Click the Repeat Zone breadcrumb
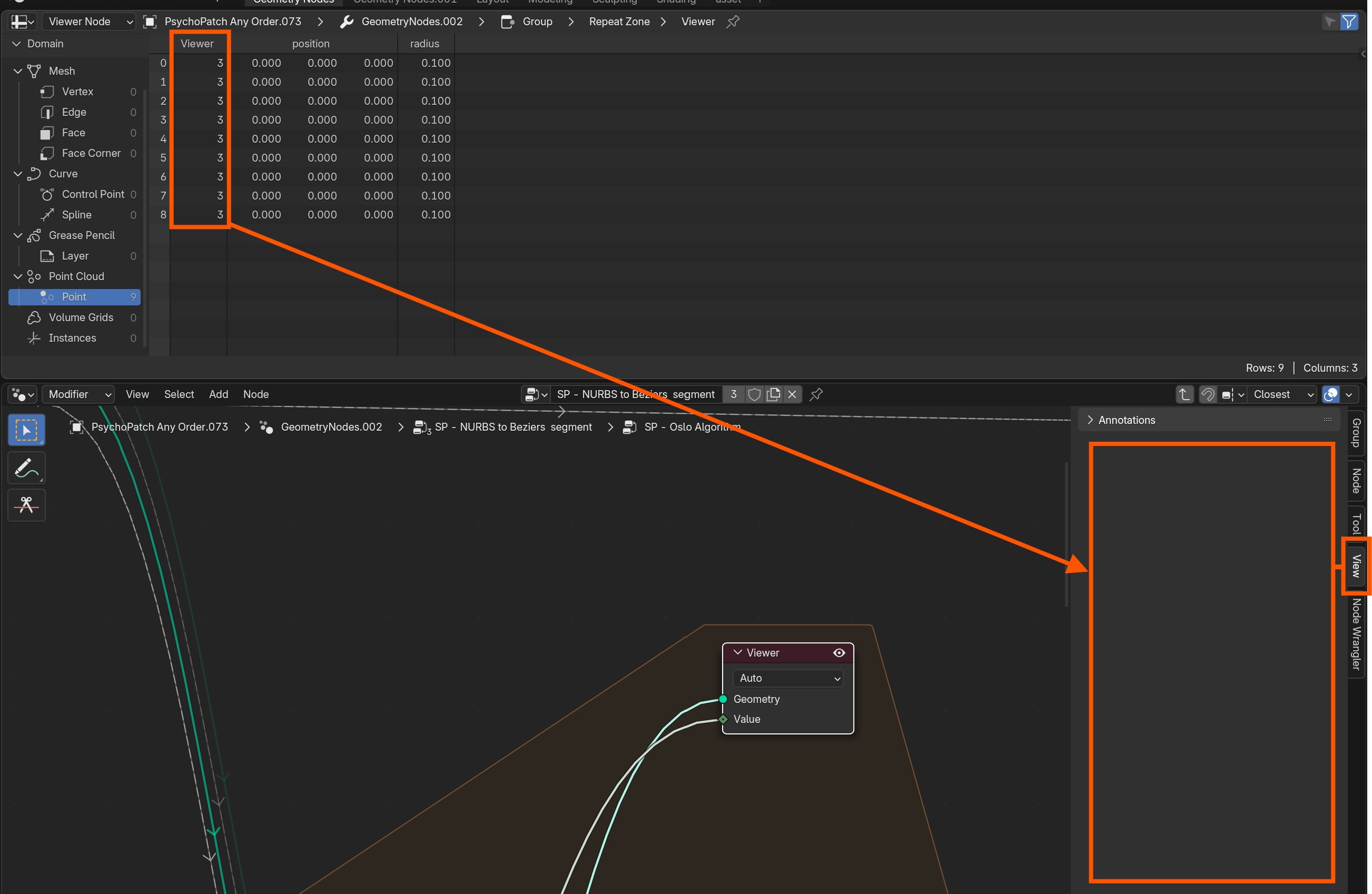The image size is (1372, 894). 619,22
